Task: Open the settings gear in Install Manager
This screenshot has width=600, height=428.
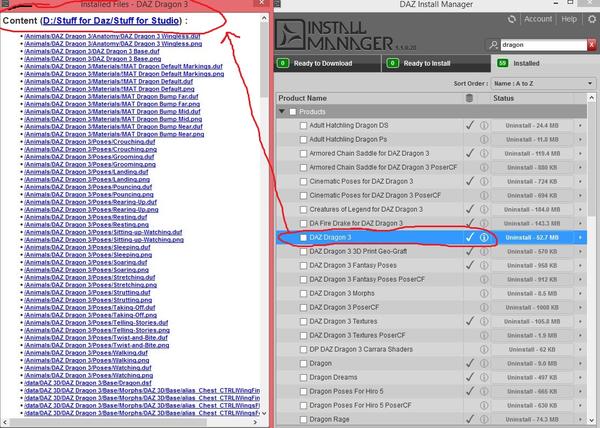Action: click(592, 19)
